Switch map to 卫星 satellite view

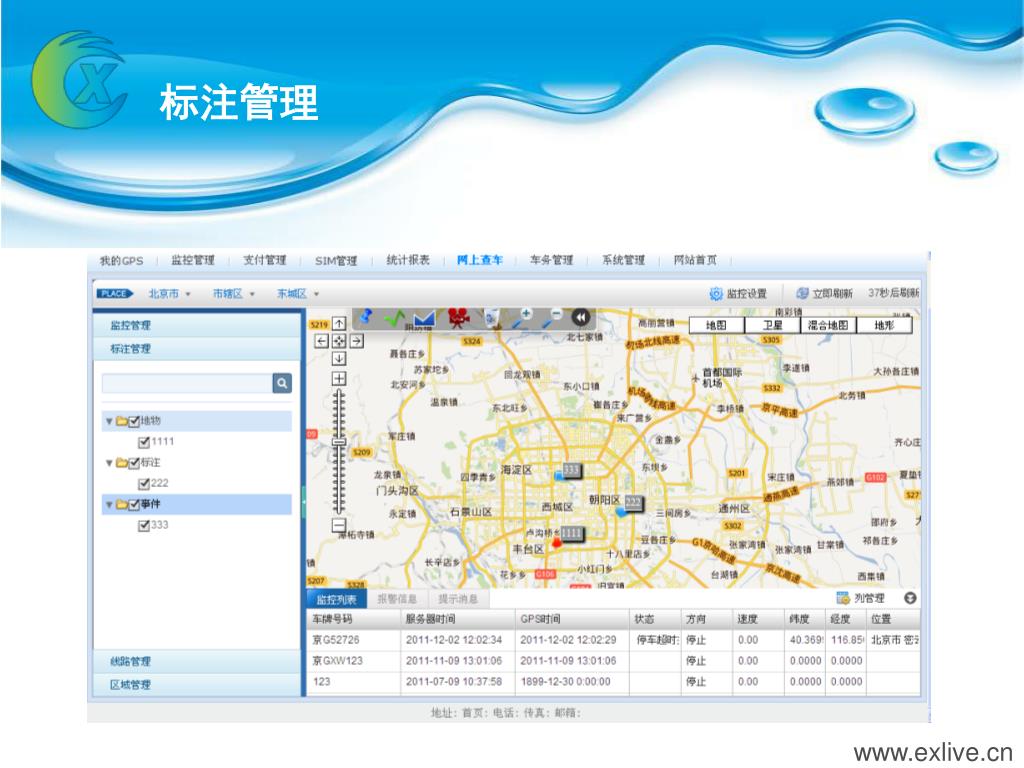(x=772, y=325)
